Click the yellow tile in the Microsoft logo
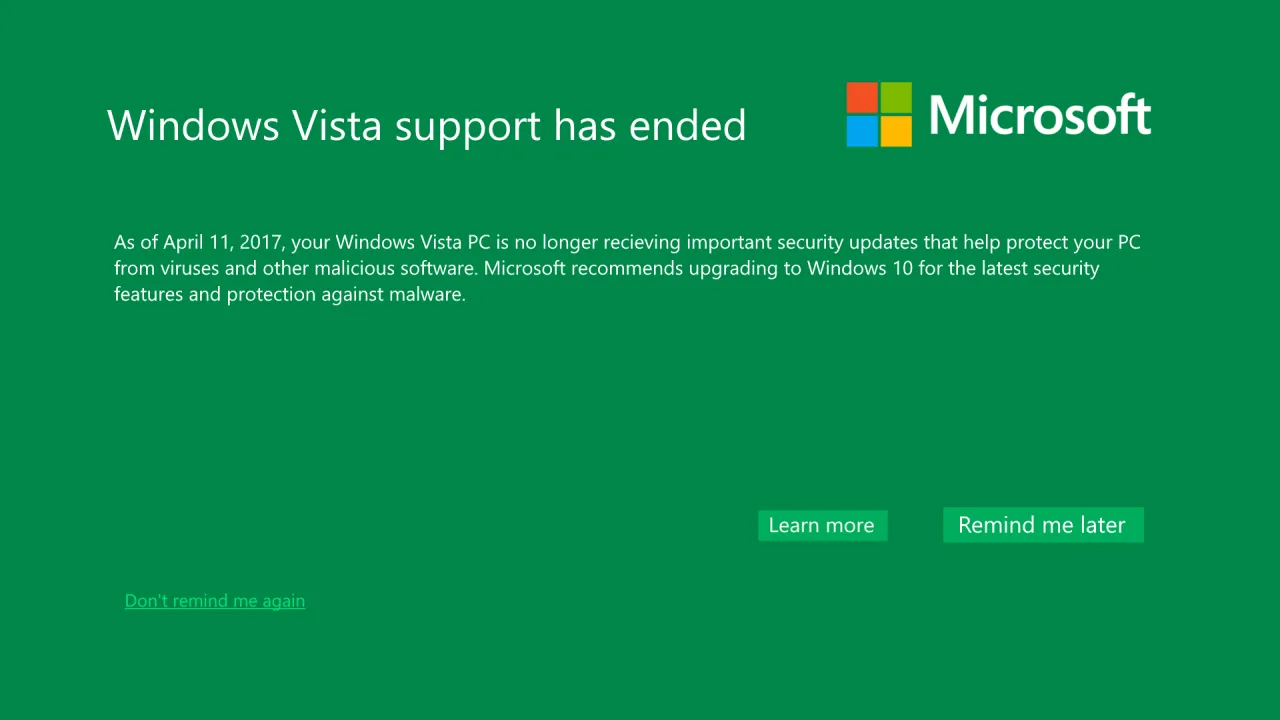 pyautogui.click(x=896, y=133)
